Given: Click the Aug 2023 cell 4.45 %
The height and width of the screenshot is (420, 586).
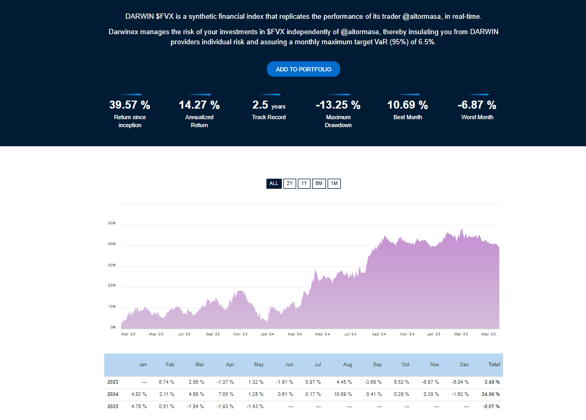Looking at the screenshot, I should (x=344, y=382).
